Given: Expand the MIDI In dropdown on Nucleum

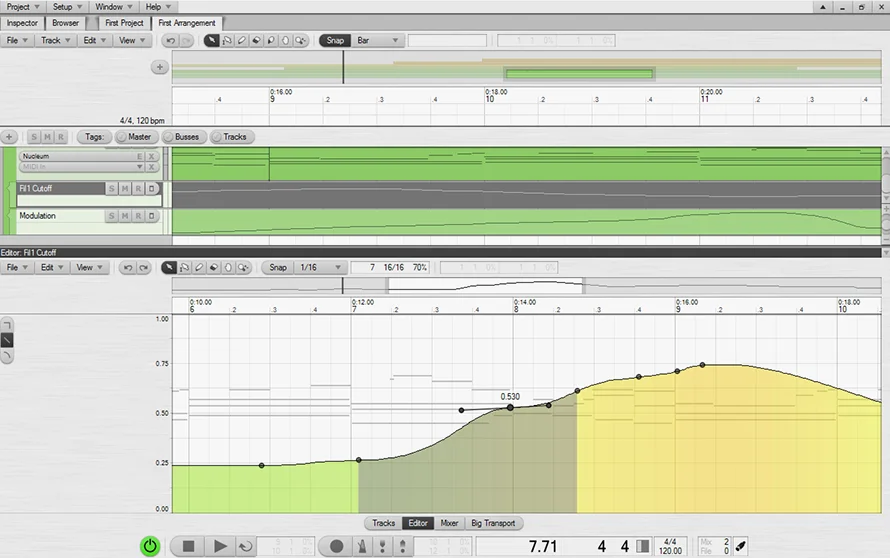Looking at the screenshot, I should [x=139, y=166].
